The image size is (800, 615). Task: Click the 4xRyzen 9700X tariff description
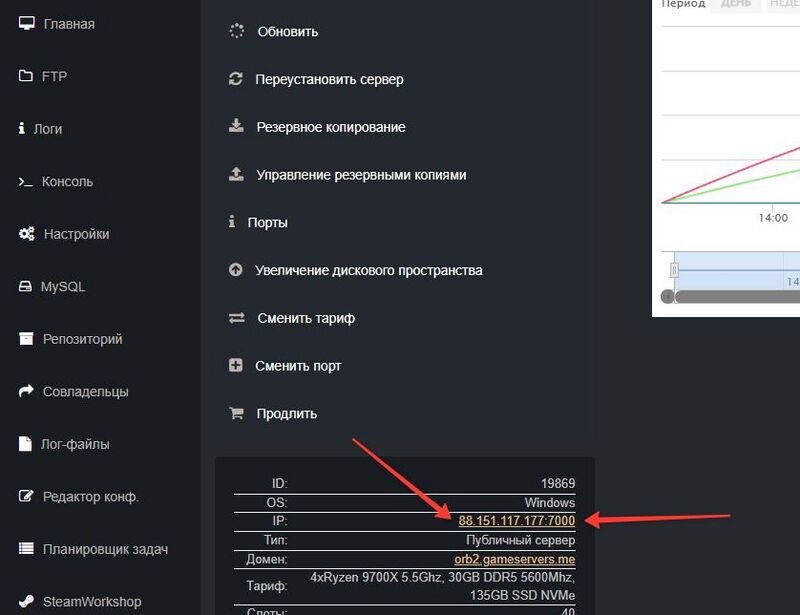click(x=442, y=586)
